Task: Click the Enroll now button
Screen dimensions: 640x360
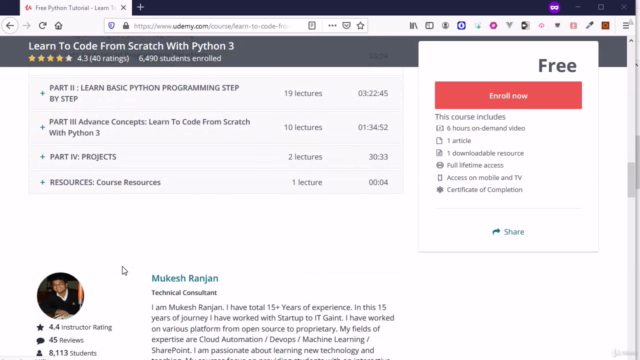Action: pyautogui.click(x=508, y=96)
